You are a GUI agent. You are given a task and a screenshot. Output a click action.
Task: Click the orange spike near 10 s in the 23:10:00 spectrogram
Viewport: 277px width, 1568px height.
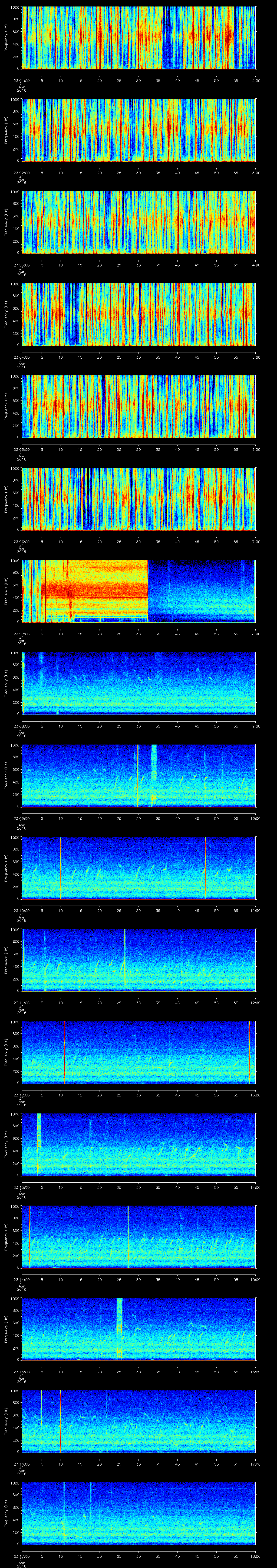click(61, 868)
